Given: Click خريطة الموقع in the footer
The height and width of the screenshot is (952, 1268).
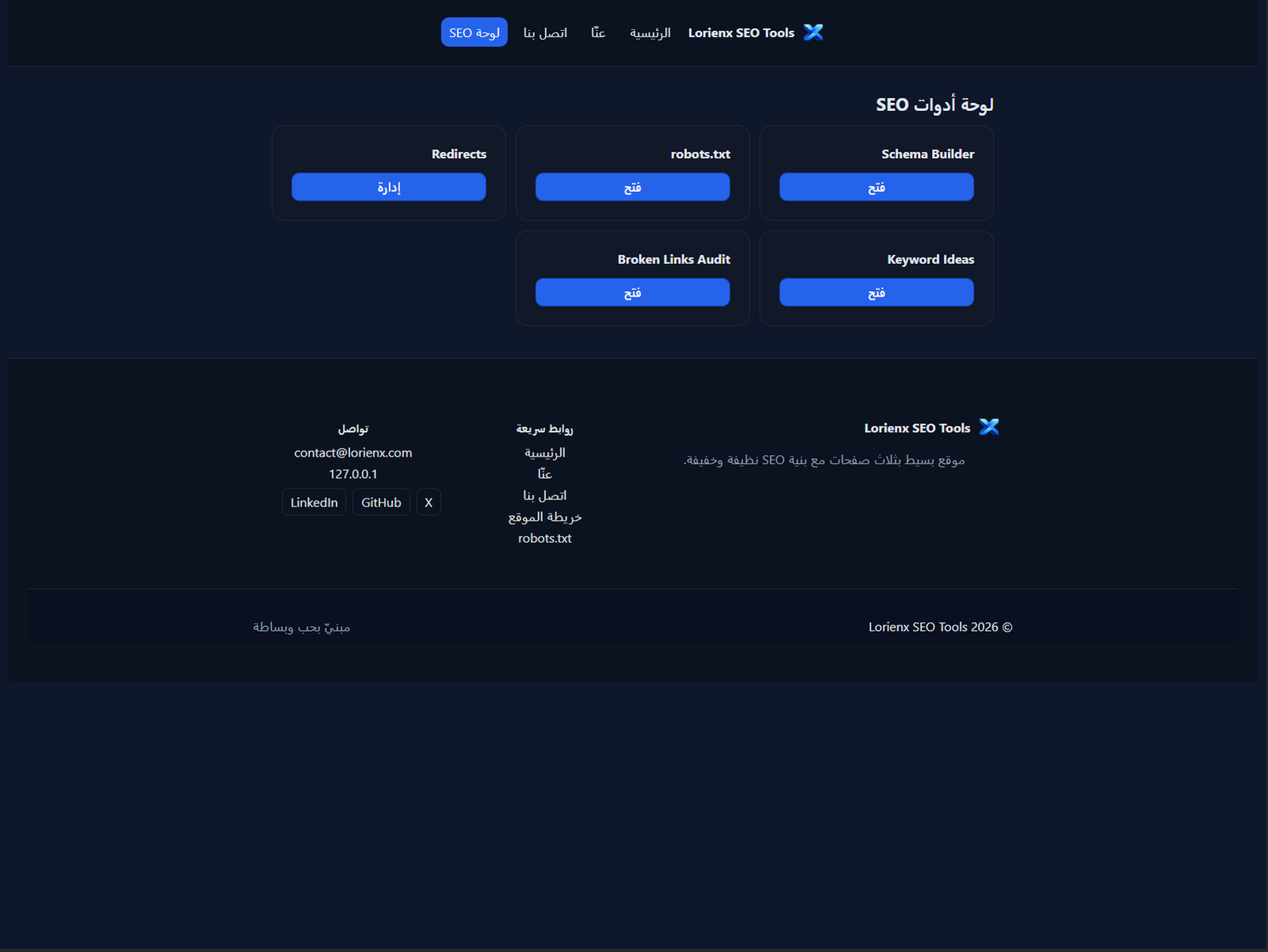Looking at the screenshot, I should click(544, 516).
